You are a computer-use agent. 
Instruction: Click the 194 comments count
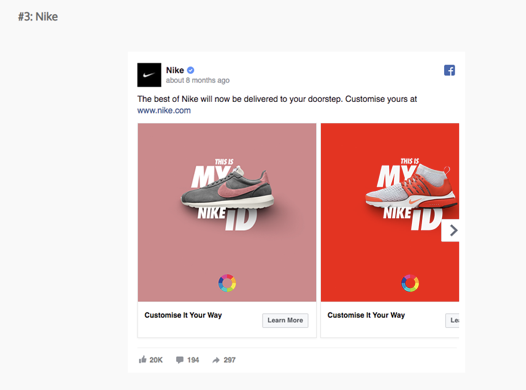click(193, 360)
